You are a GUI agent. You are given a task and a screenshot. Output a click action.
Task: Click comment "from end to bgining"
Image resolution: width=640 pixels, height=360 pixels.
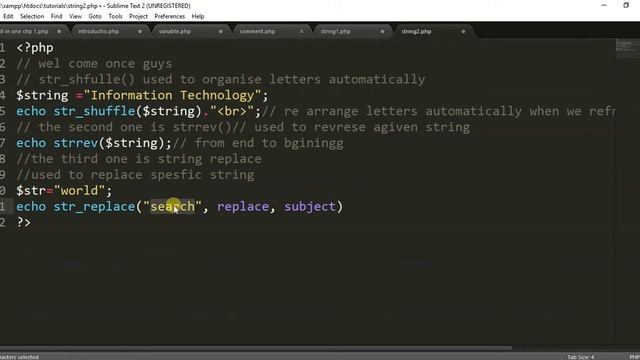click(x=258, y=143)
